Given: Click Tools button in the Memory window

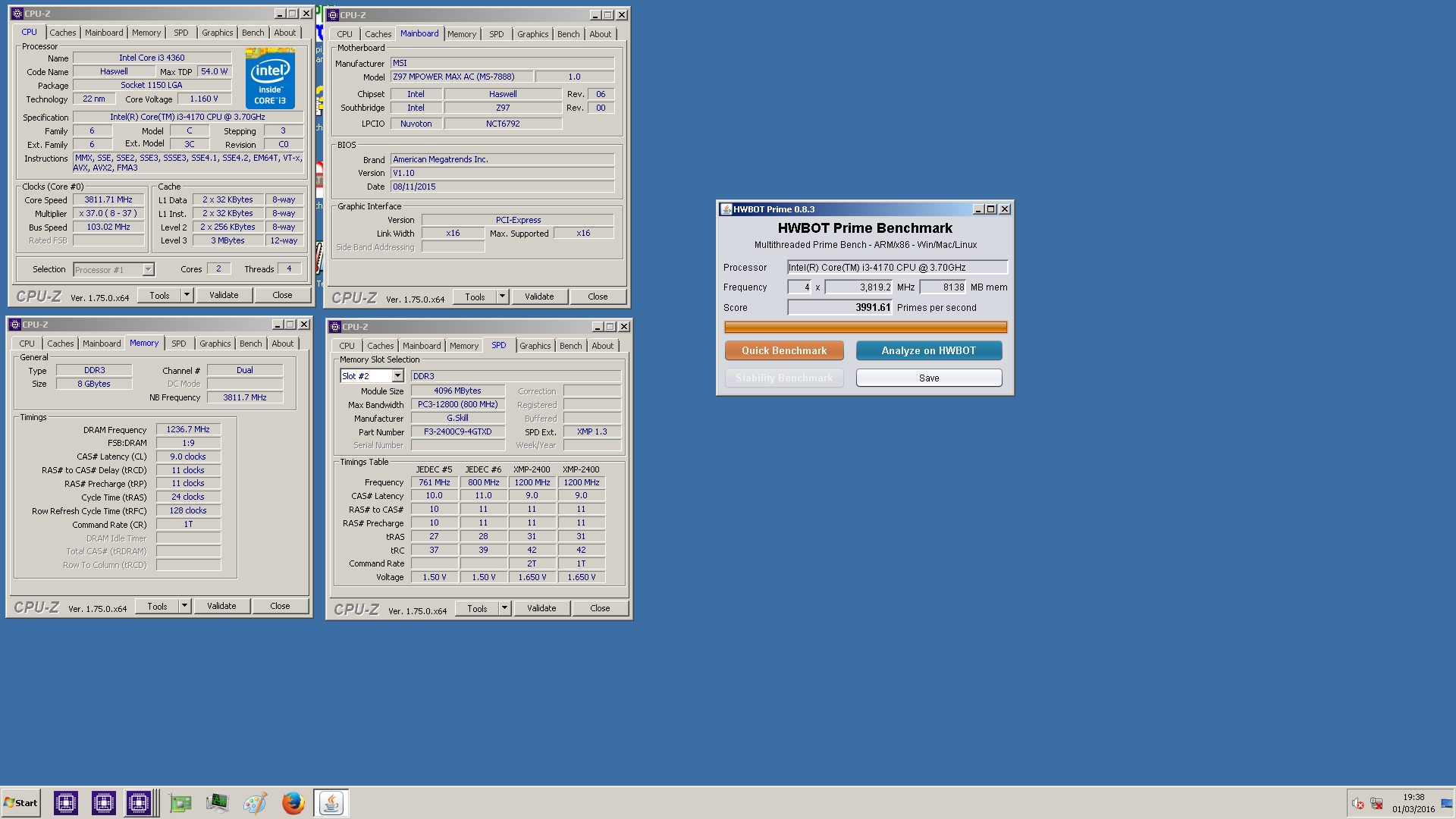Looking at the screenshot, I should [157, 606].
